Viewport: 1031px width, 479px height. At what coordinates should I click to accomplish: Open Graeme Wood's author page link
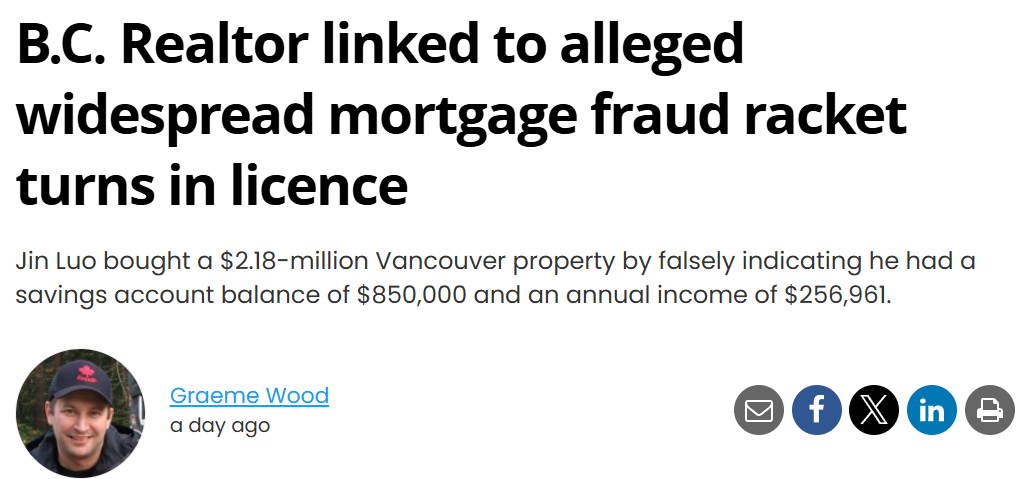point(249,395)
